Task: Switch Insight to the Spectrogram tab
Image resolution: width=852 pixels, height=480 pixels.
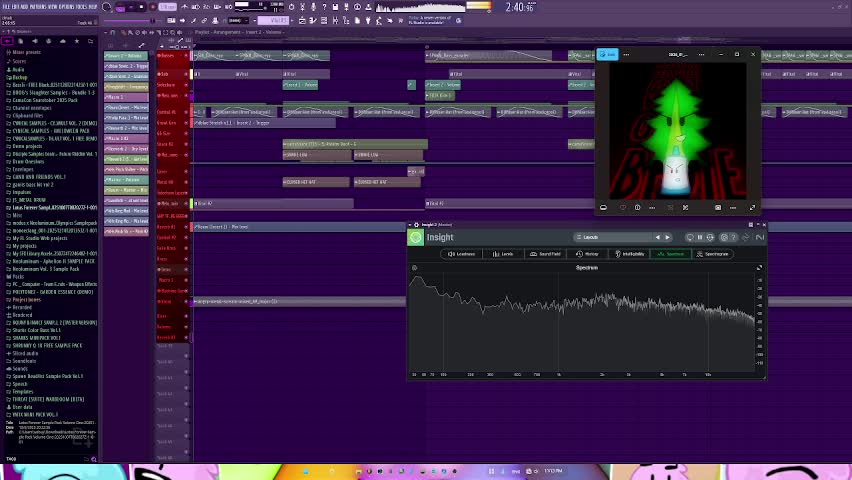Action: [x=712, y=254]
